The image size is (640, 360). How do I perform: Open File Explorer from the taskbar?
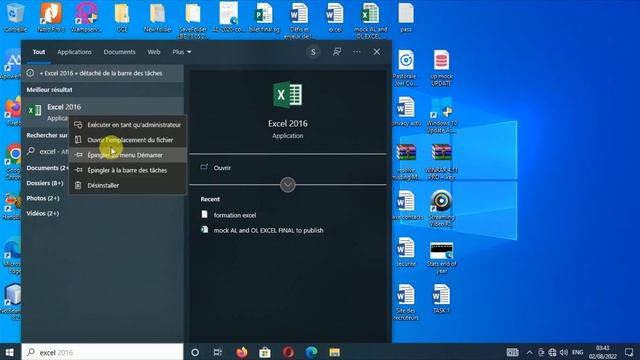[335, 352]
